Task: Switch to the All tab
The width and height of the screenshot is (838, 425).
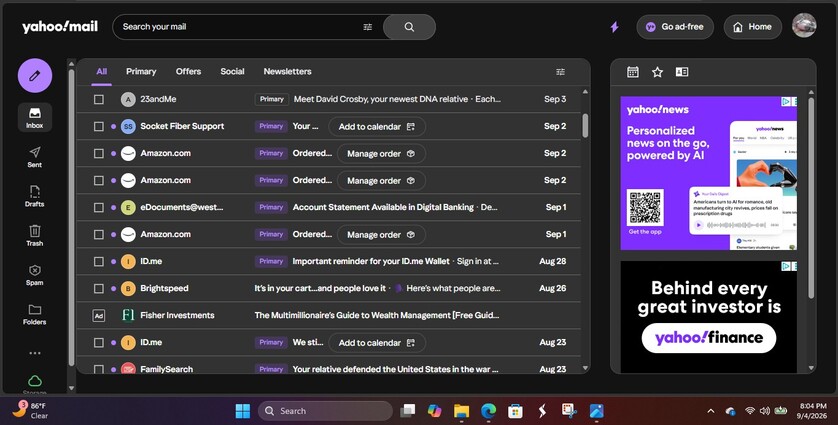Action: tap(102, 71)
